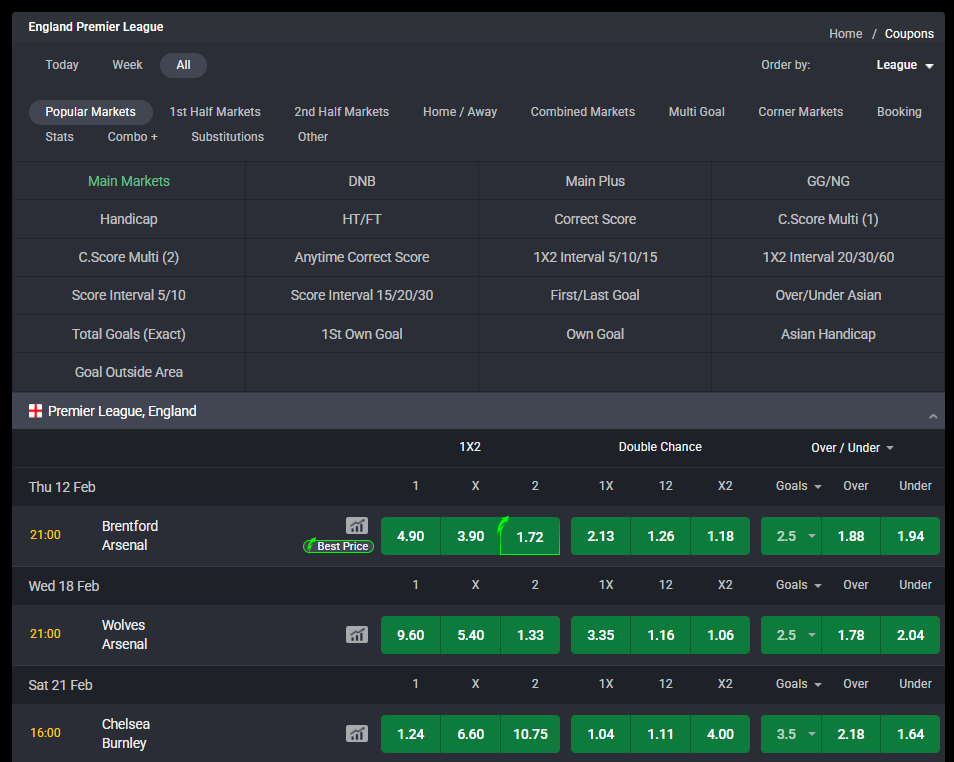Image resolution: width=954 pixels, height=762 pixels.
Task: Open stats icon for Chelsea vs Burnley
Action: [357, 733]
